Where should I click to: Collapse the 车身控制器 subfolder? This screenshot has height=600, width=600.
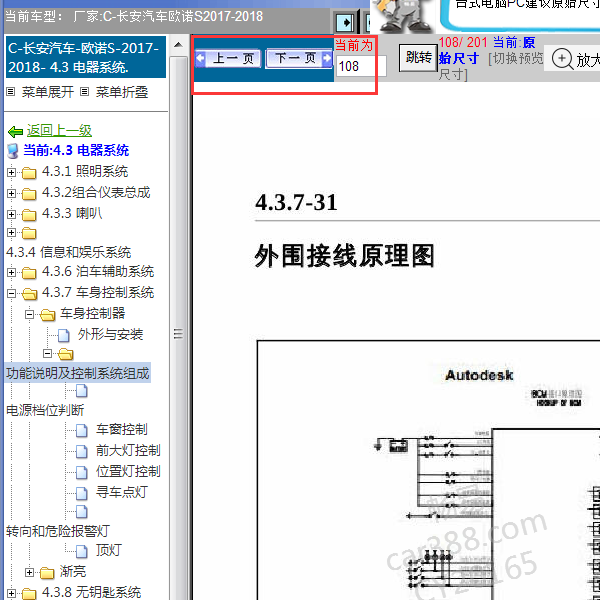click(29, 315)
